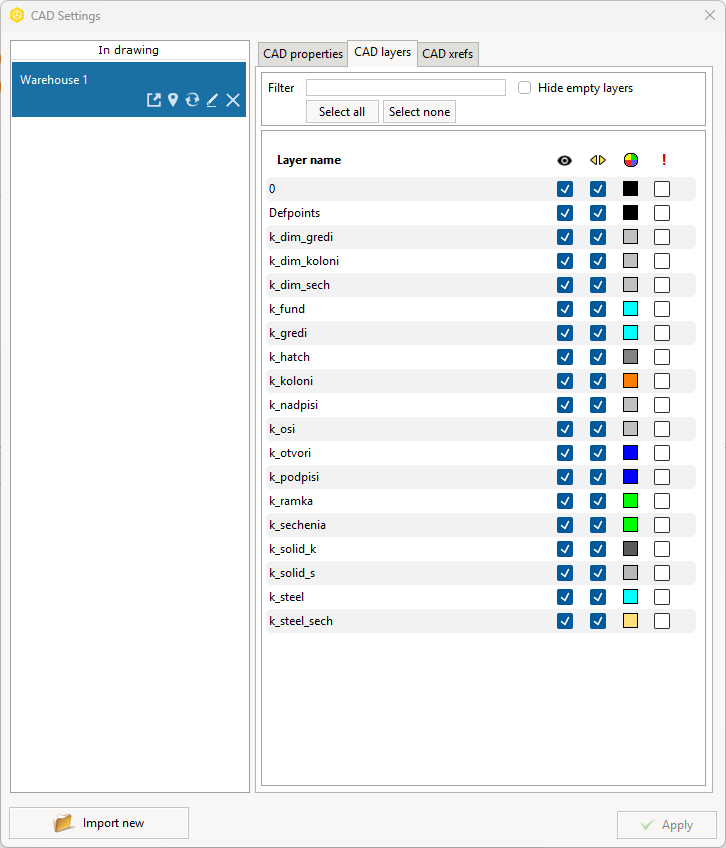Viewport: 726px width, 848px height.
Task: Click the location pin icon for Warehouse 1
Action: [x=172, y=100]
